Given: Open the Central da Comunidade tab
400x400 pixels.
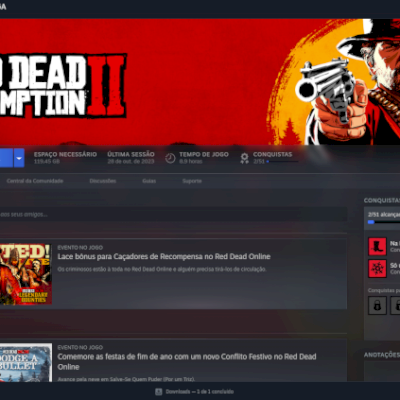Looking at the screenshot, I should (35, 181).
